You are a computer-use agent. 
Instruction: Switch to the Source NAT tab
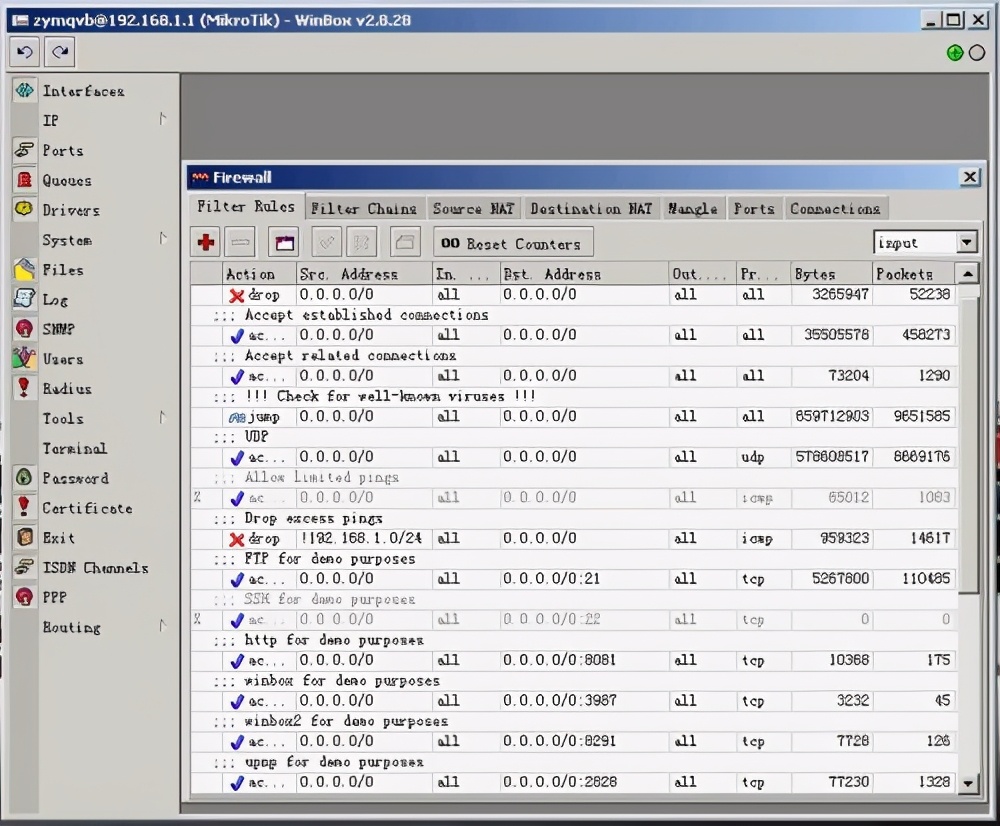(473, 208)
